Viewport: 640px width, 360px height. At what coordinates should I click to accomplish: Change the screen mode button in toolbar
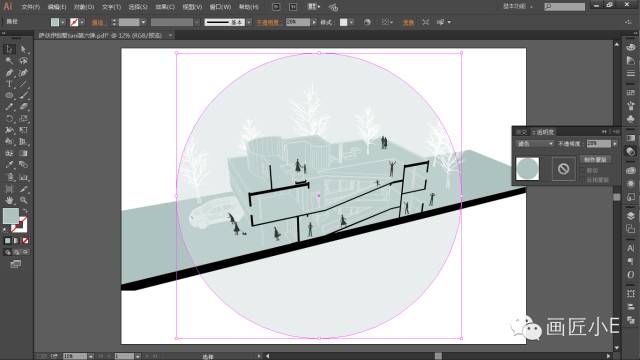[x=16, y=264]
